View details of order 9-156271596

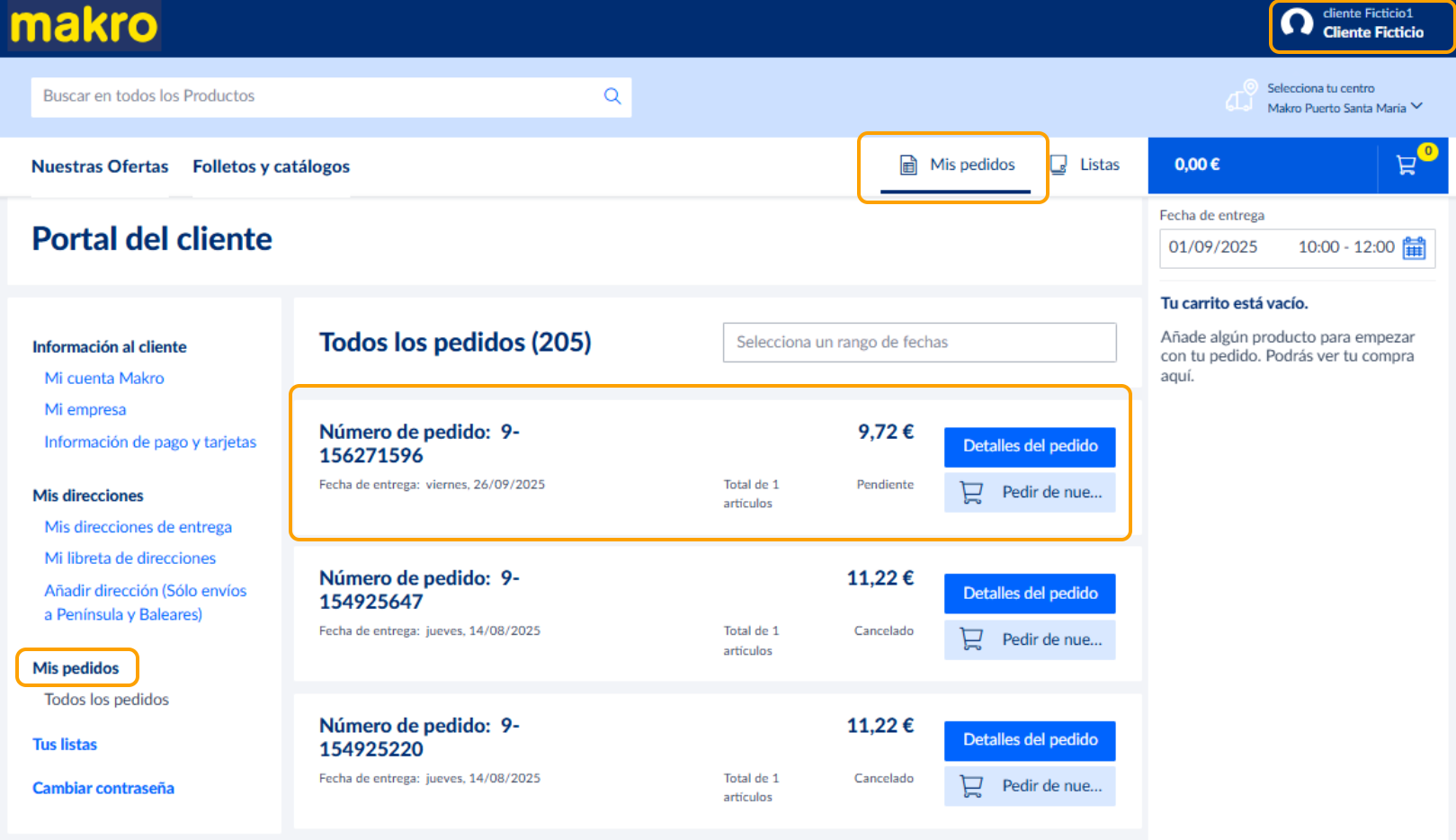tap(1030, 446)
